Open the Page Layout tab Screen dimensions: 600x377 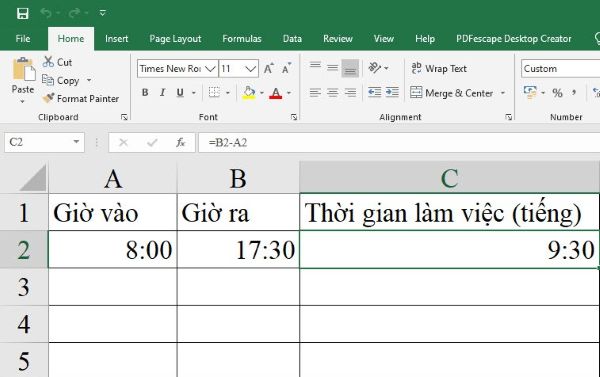175,39
